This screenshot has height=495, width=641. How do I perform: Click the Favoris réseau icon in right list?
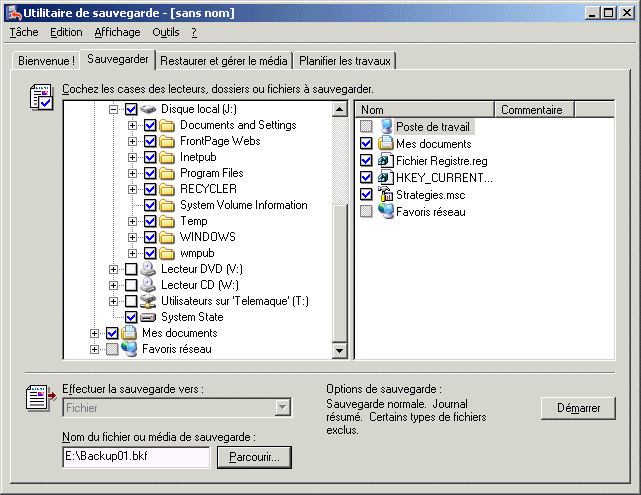(386, 211)
